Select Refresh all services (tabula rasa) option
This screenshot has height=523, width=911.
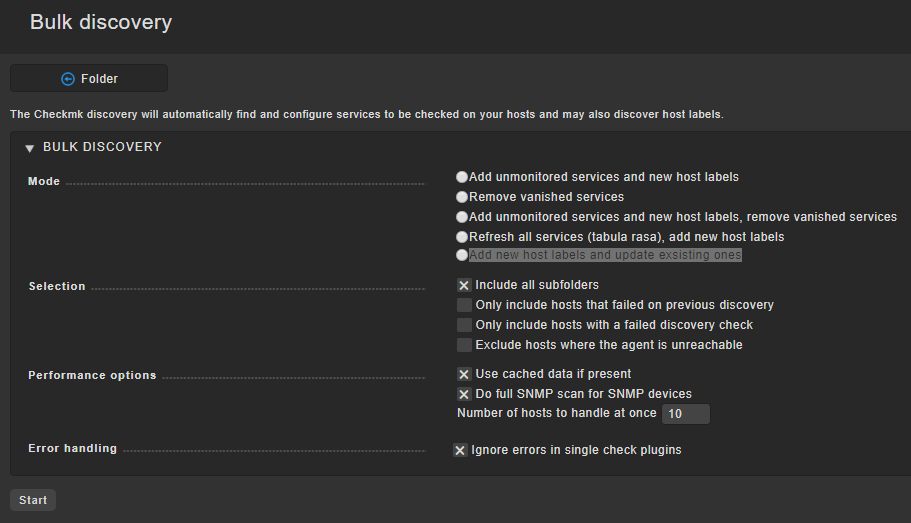pos(462,237)
